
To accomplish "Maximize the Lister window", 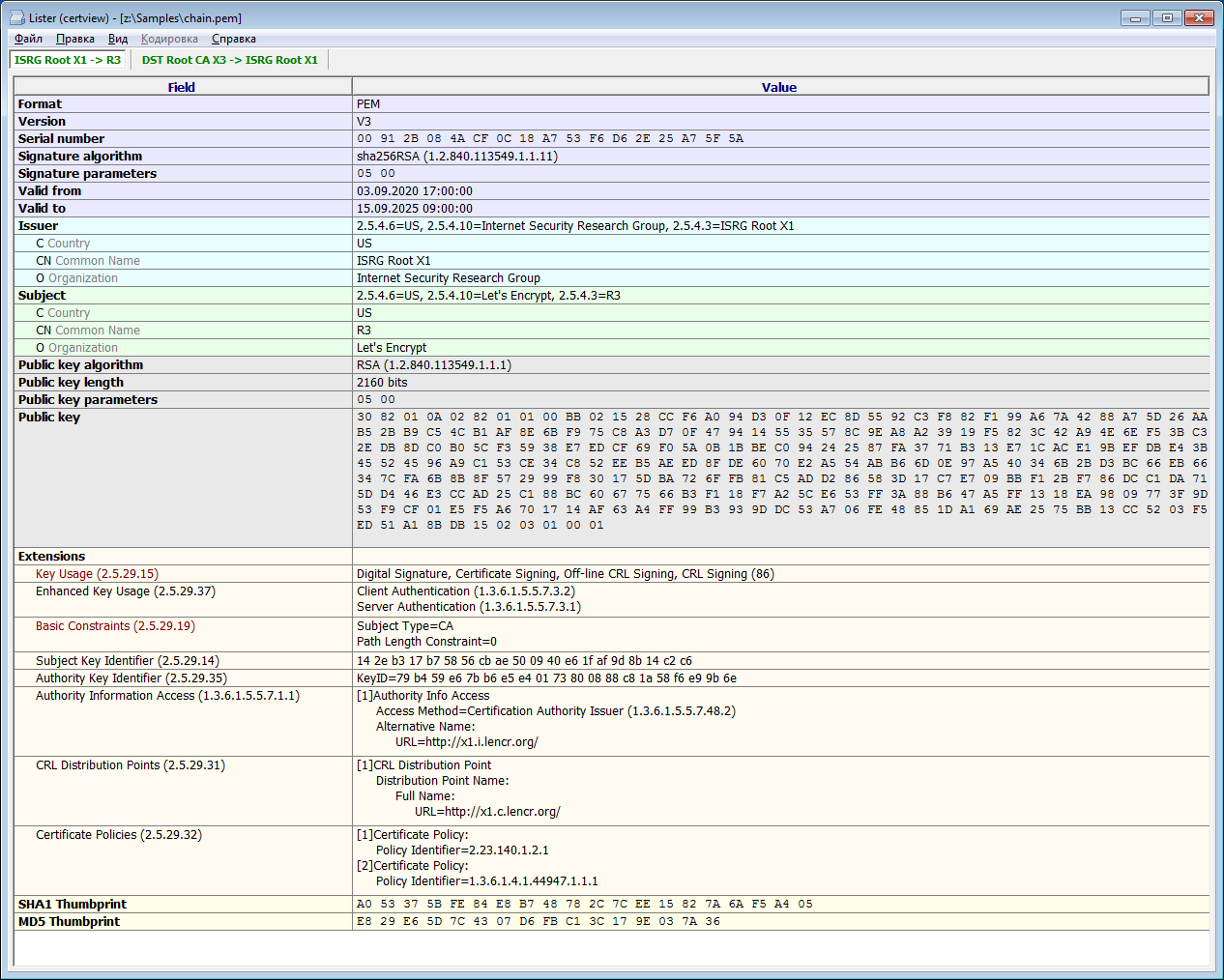I will point(1167,17).
